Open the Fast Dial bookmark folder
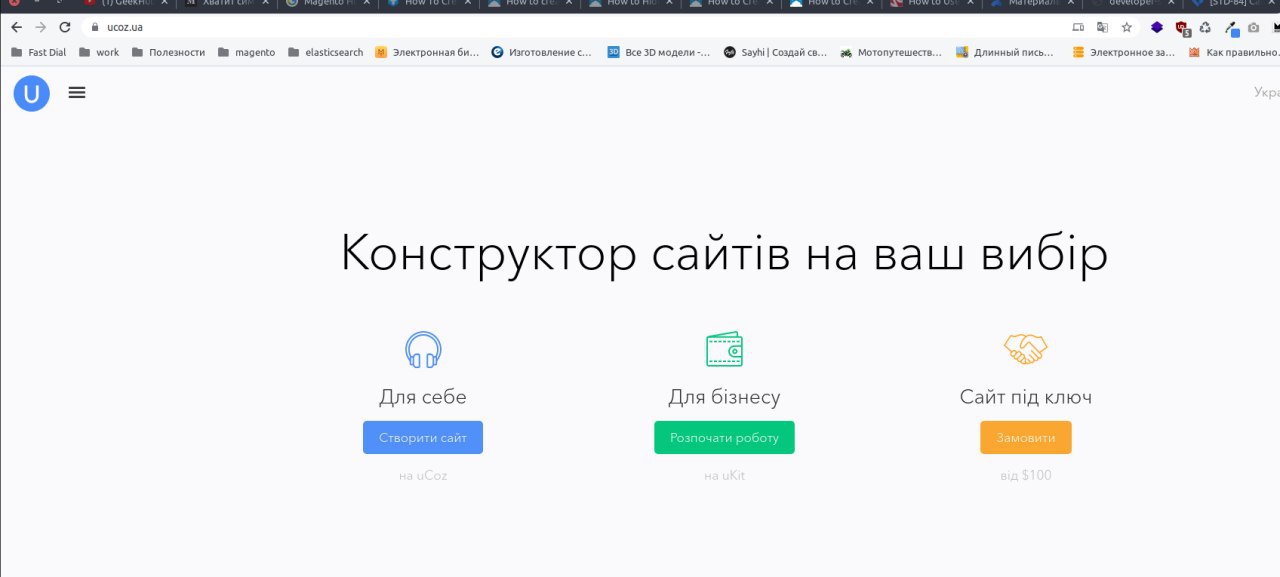Screen dimensions: 1280x577 pyautogui.click(x=38, y=52)
